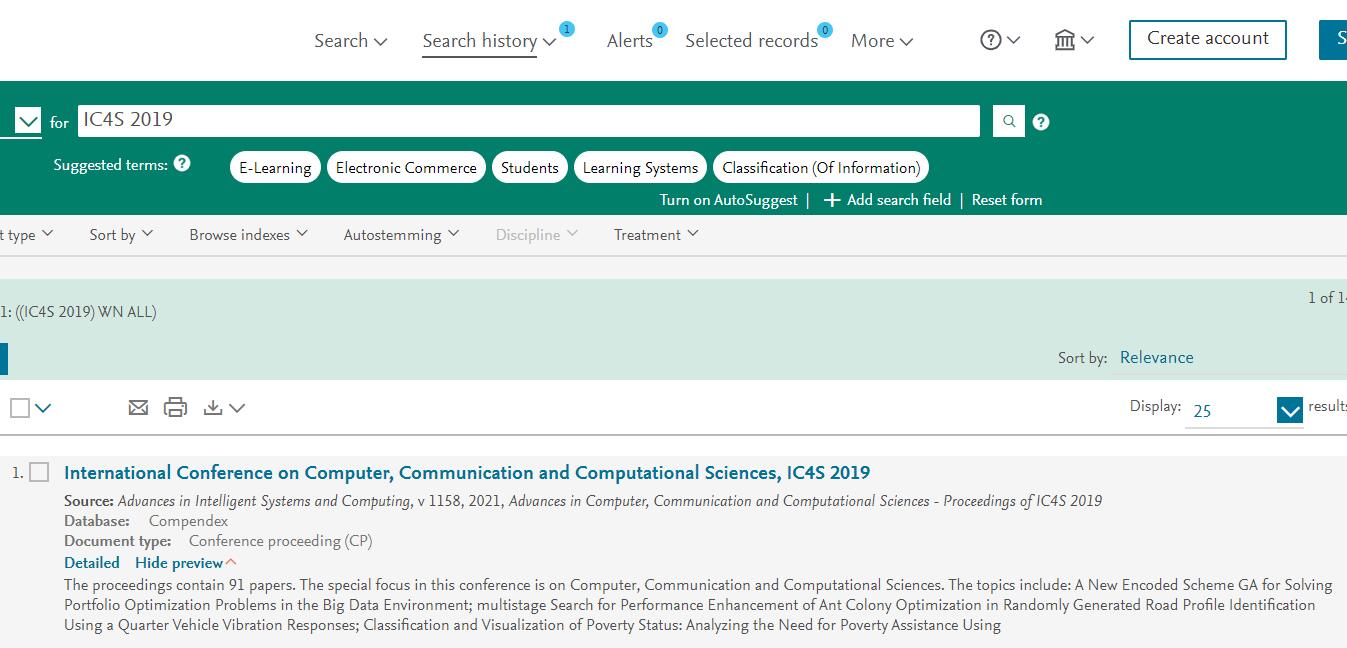Tick the checkbox for result 1
This screenshot has width=1347, height=648.
click(39, 472)
